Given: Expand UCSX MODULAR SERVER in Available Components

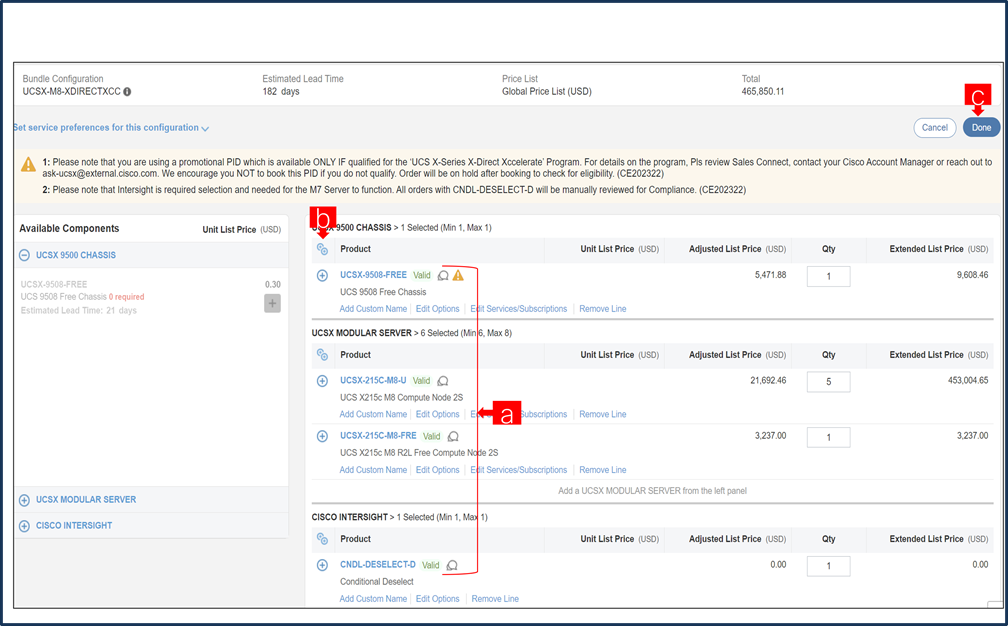Looking at the screenshot, I should [24, 500].
